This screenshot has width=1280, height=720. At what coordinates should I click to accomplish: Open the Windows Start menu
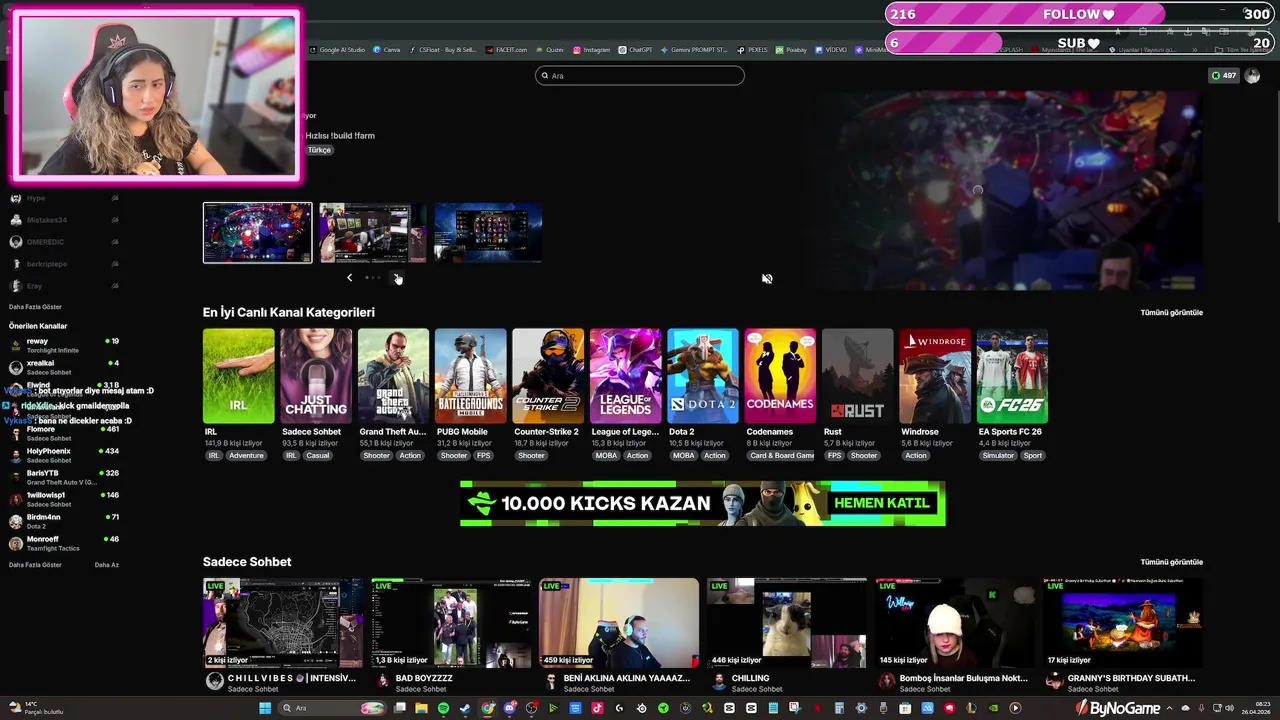click(x=265, y=708)
